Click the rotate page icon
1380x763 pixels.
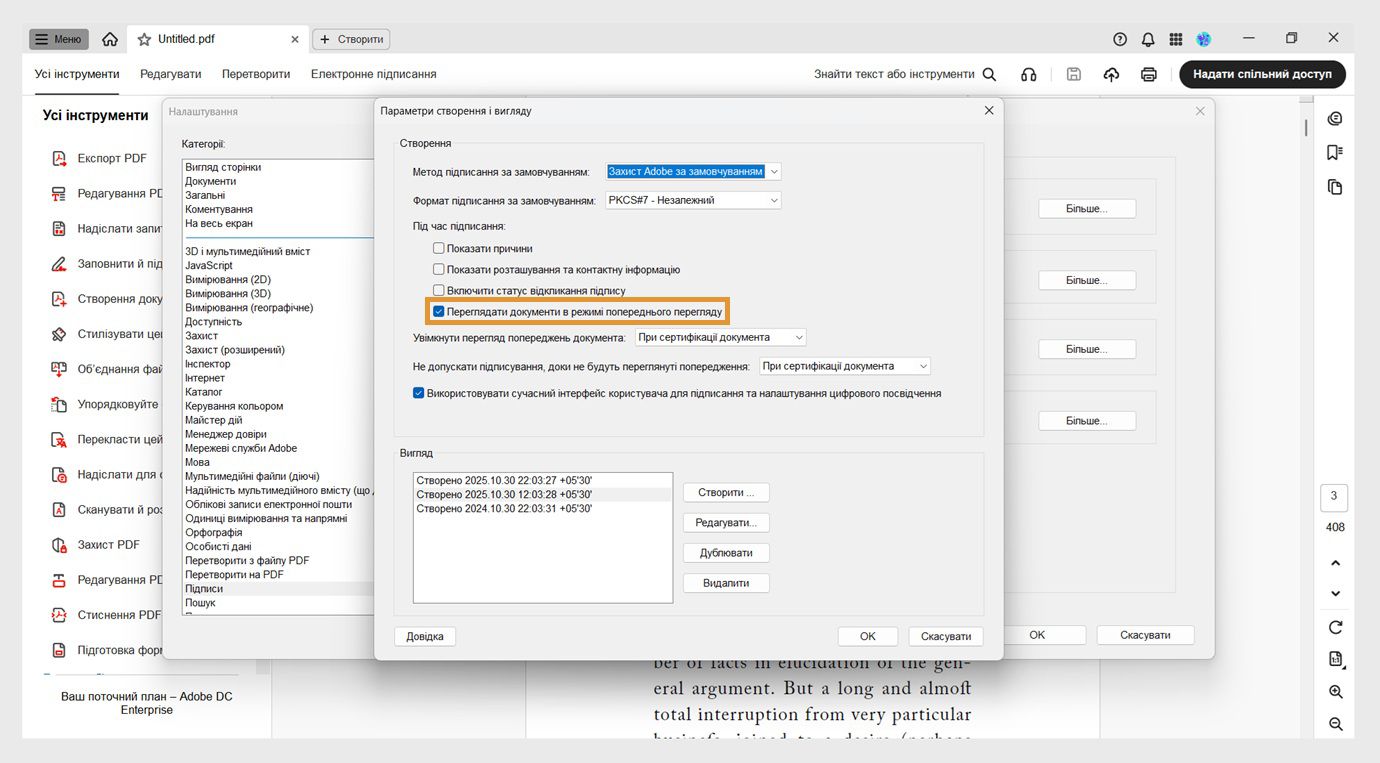(1335, 627)
